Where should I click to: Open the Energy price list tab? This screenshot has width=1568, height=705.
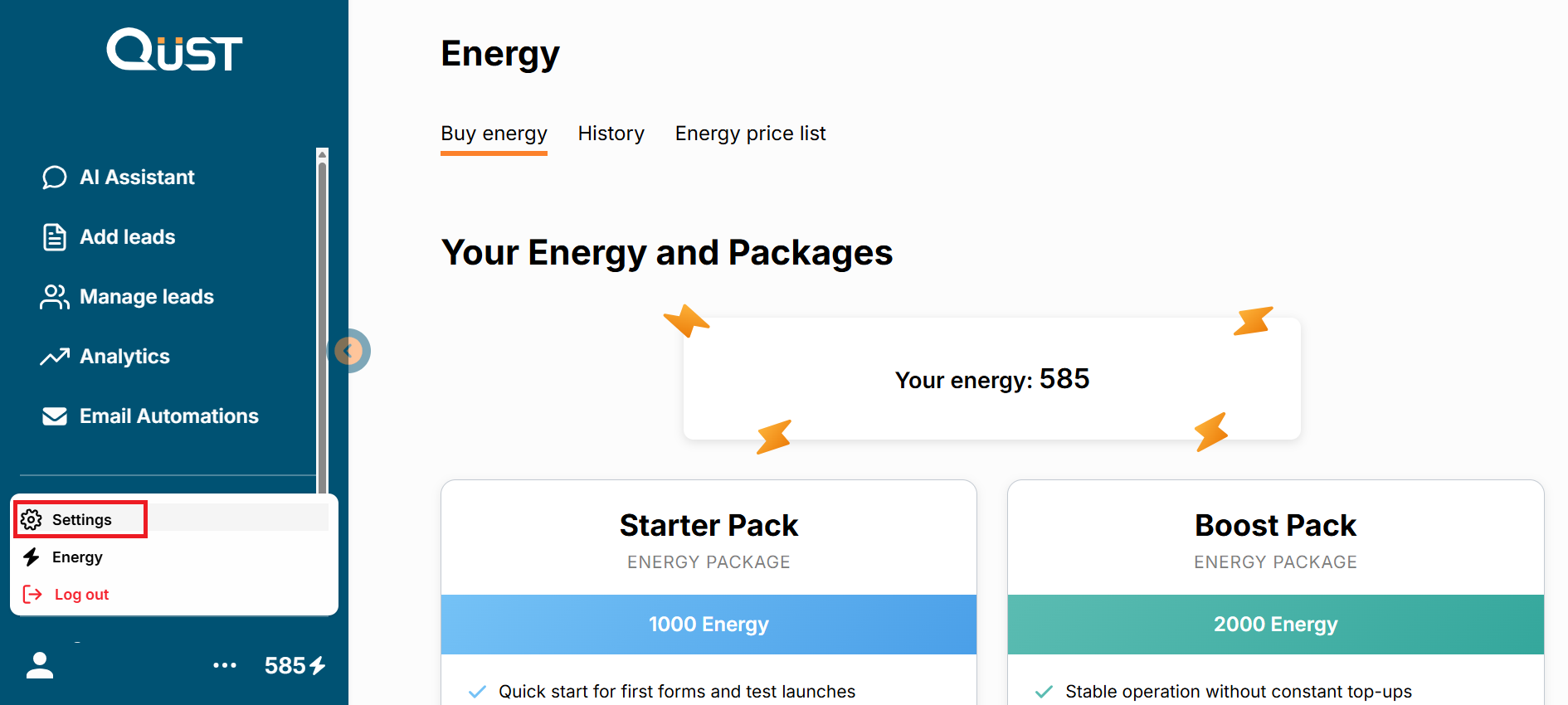tap(750, 134)
